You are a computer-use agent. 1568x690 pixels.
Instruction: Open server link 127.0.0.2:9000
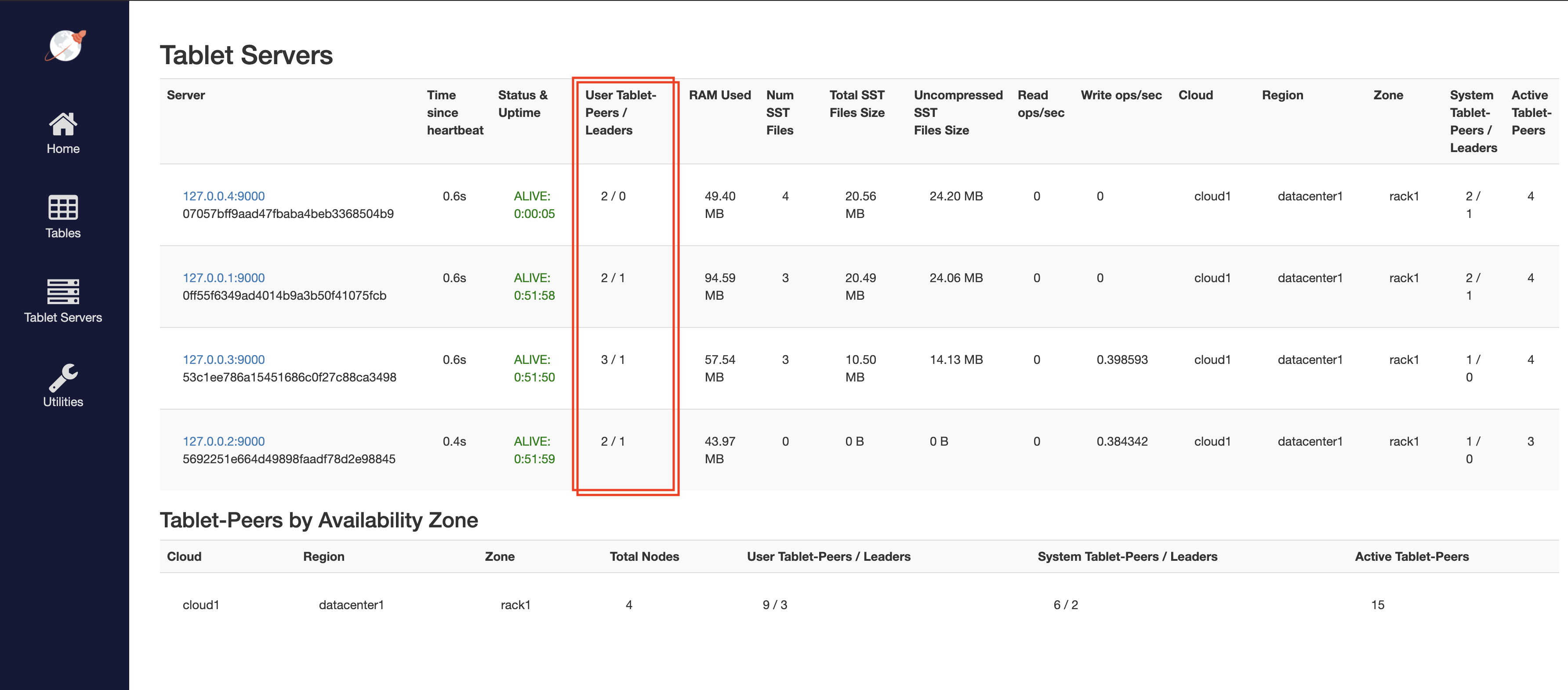(x=223, y=442)
